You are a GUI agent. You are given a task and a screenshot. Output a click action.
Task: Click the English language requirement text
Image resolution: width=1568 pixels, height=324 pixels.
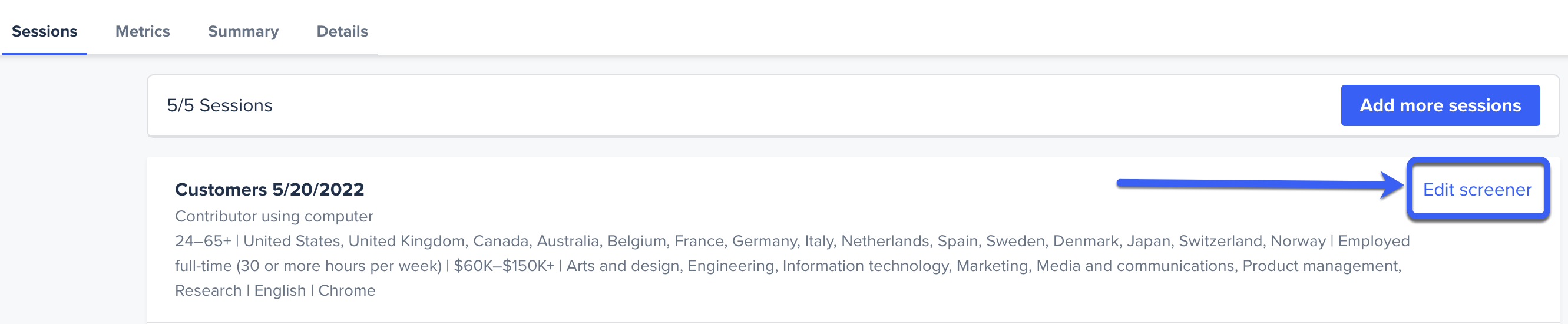click(x=280, y=291)
